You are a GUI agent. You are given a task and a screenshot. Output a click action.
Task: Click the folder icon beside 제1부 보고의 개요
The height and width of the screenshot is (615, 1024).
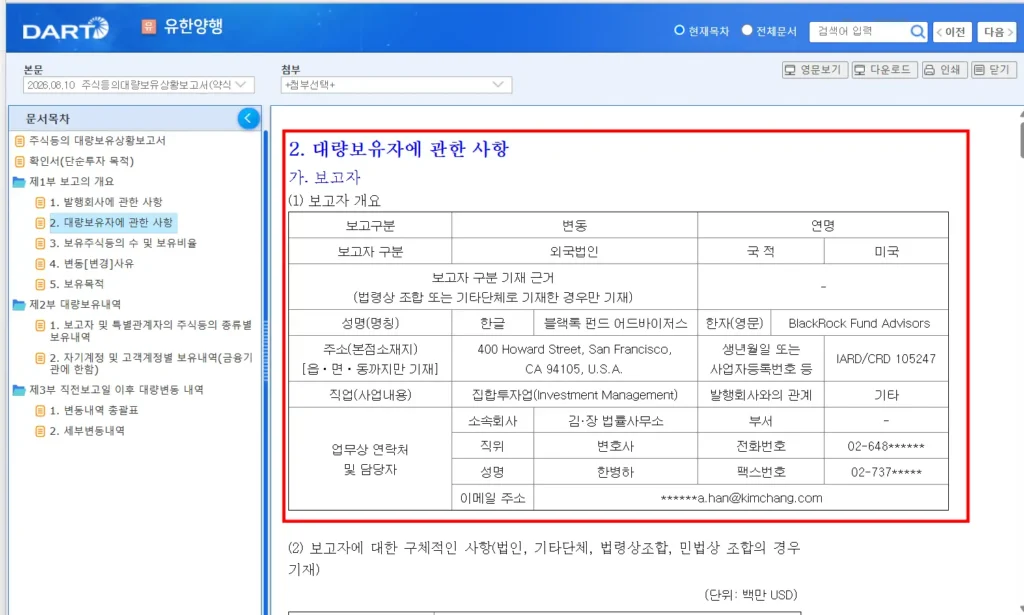[19, 181]
